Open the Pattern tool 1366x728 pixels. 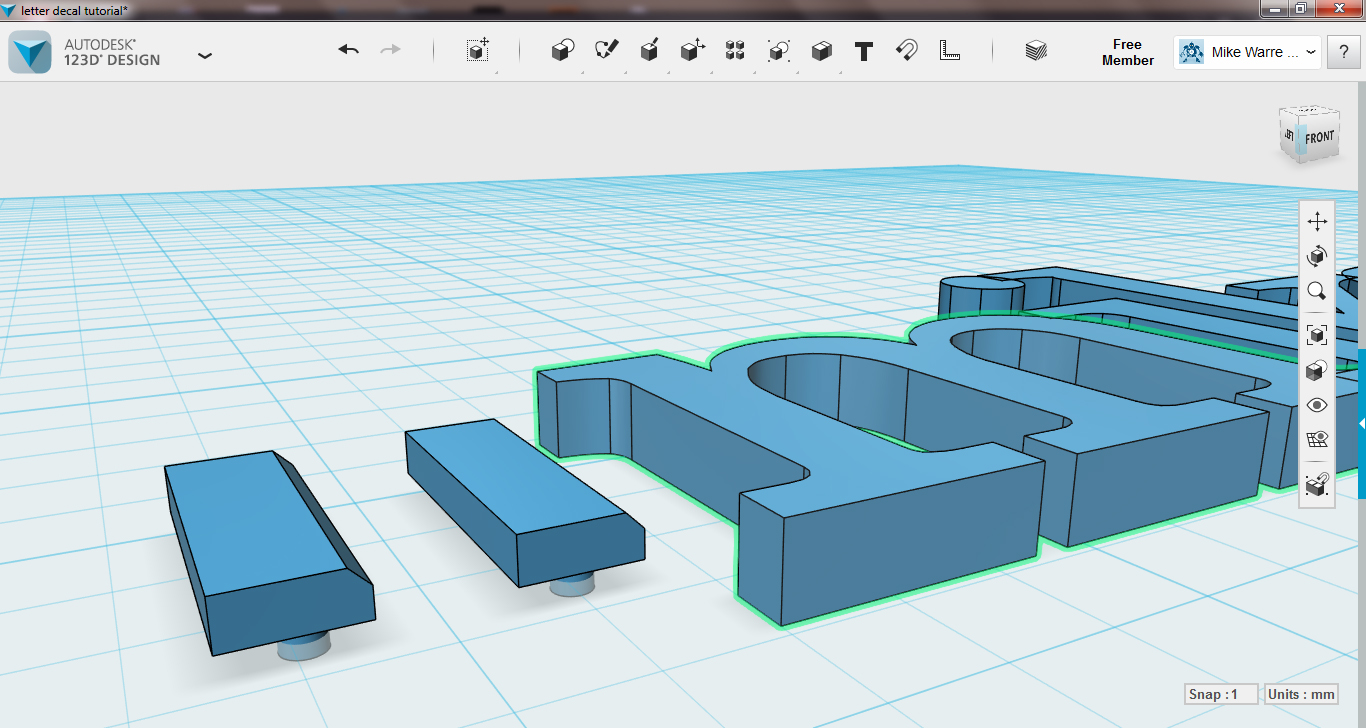[x=735, y=50]
